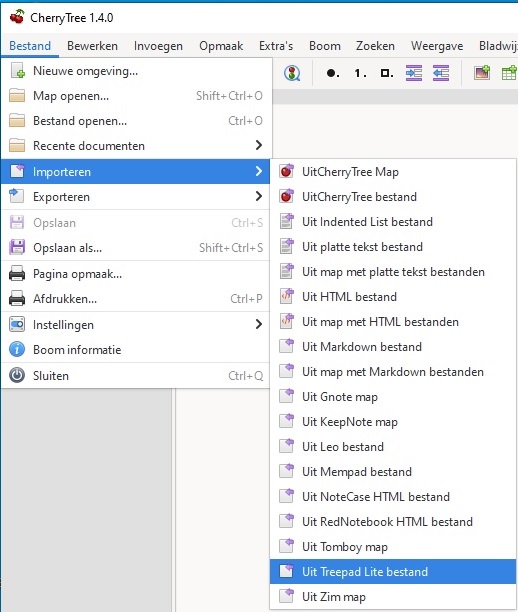
Task: Click the decrease indent toolbar icon
Action: pos(441,73)
